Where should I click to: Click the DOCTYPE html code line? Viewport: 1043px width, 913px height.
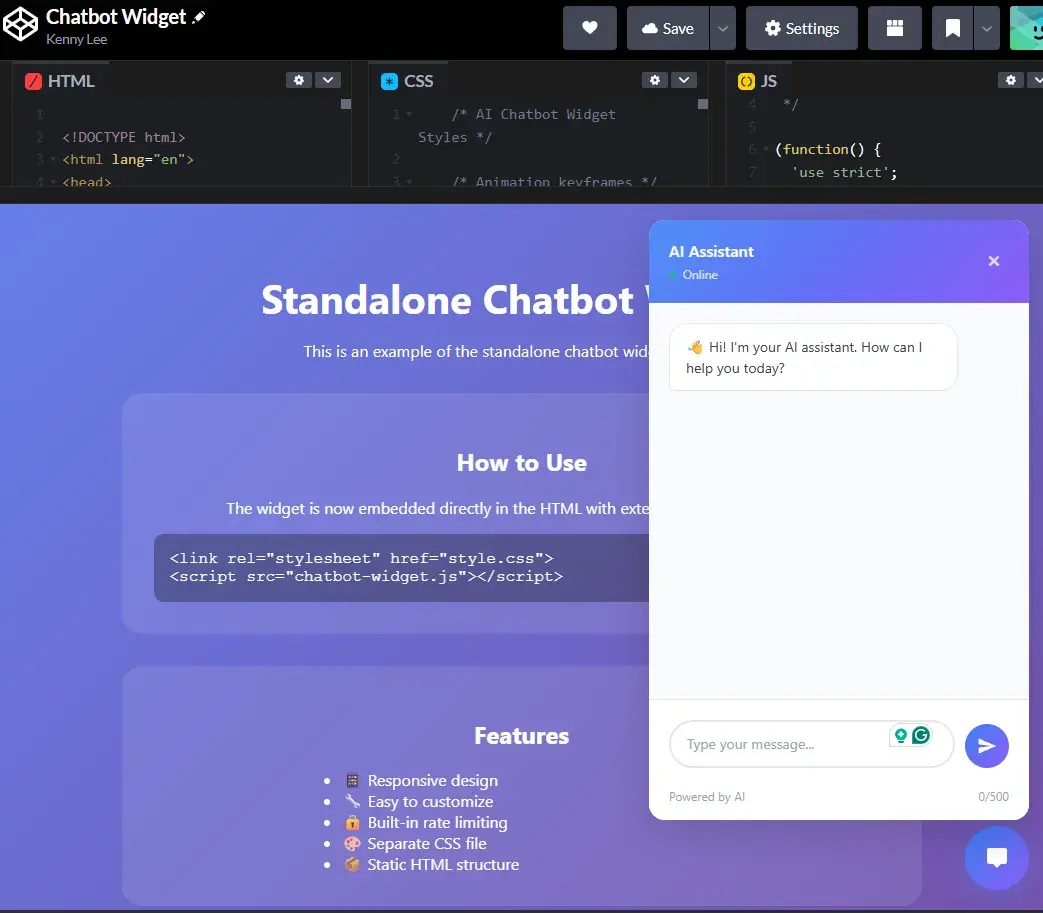tap(124, 137)
